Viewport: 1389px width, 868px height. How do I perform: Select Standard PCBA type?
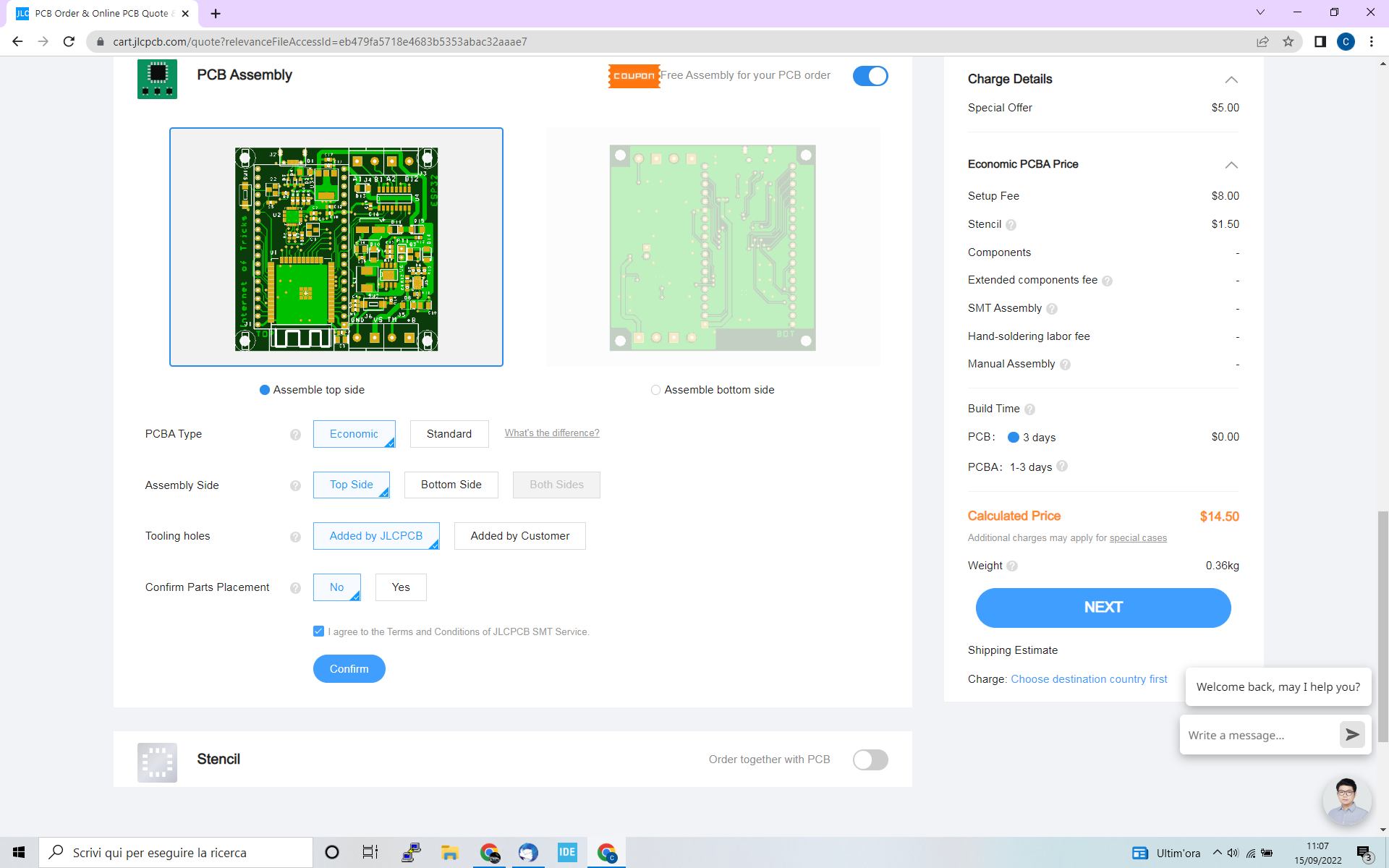(x=449, y=434)
